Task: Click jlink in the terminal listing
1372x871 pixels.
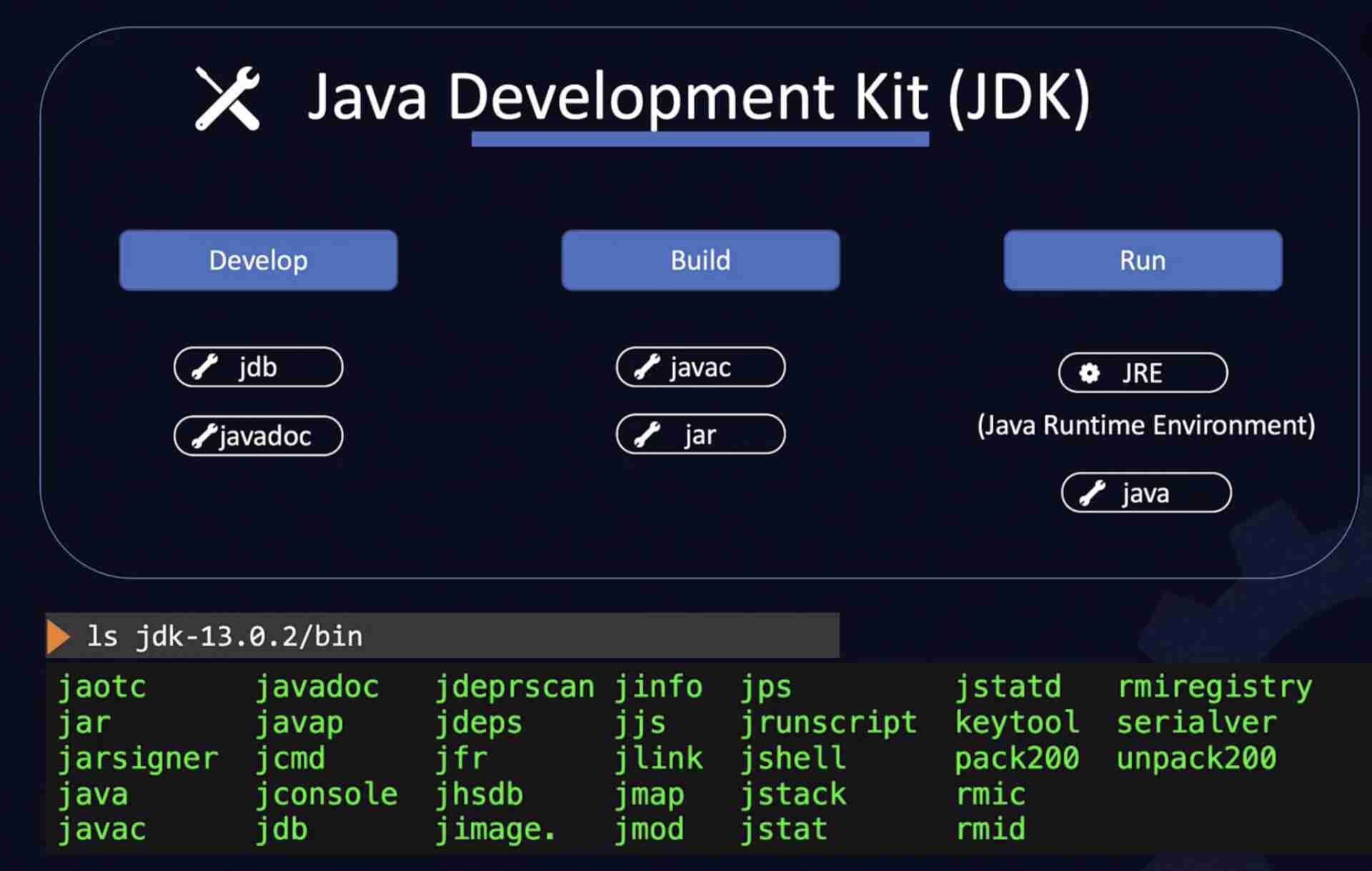Action: point(659,758)
